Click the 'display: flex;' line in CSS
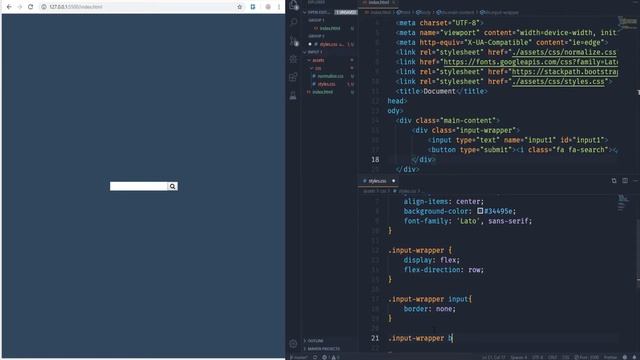Screen dimensions: 640x360 (x=431, y=260)
